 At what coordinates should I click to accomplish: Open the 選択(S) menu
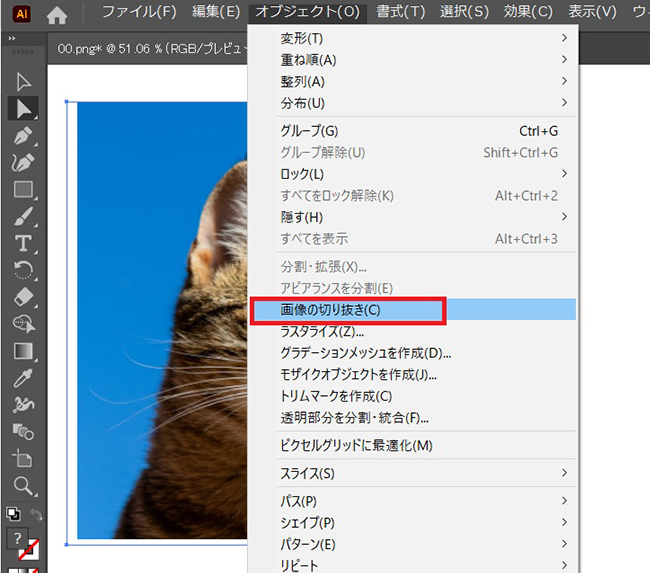[x=464, y=12]
